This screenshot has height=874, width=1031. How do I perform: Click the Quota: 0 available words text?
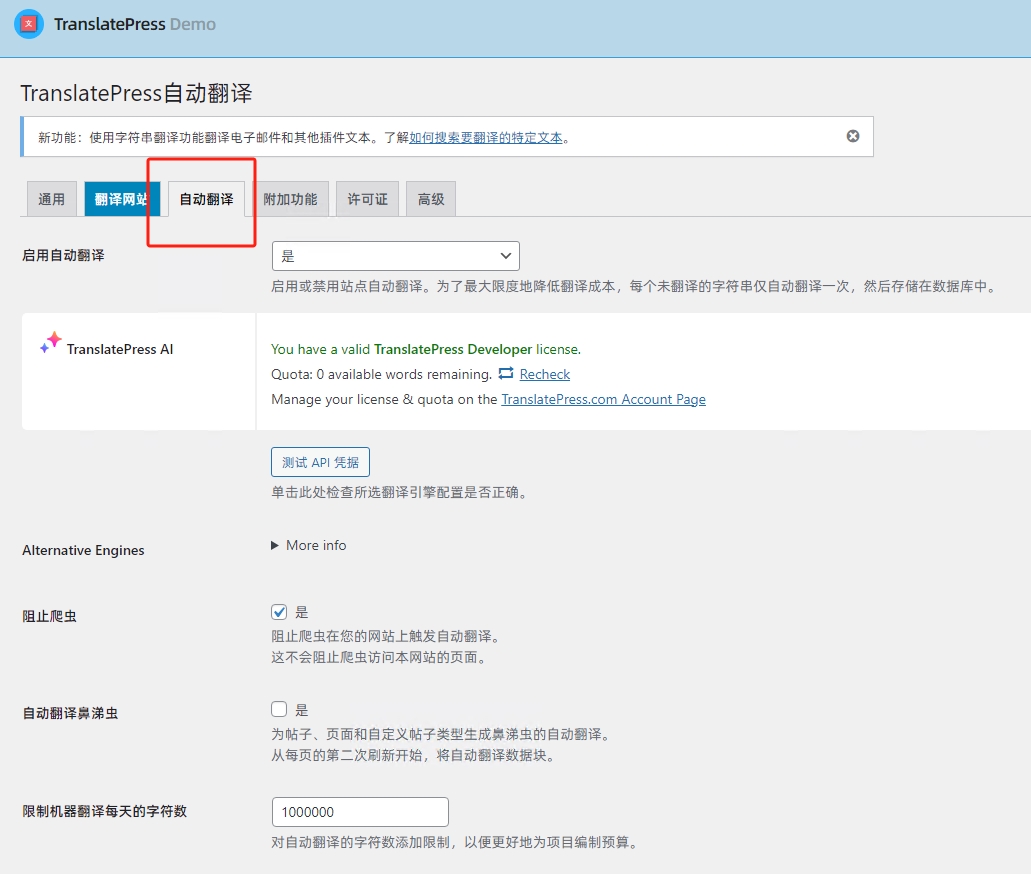coord(381,374)
